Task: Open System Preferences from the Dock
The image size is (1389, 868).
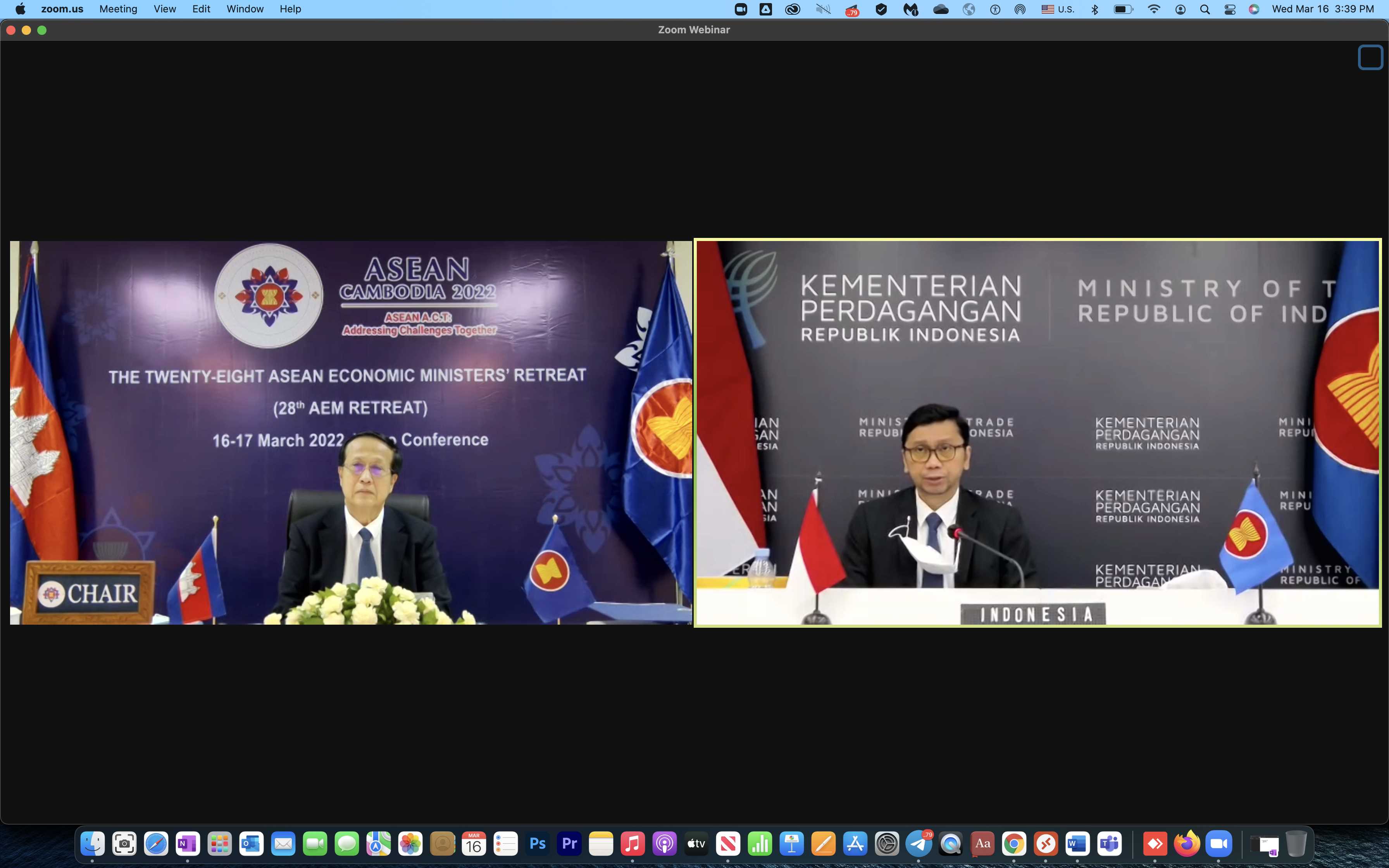Action: pyautogui.click(x=887, y=843)
